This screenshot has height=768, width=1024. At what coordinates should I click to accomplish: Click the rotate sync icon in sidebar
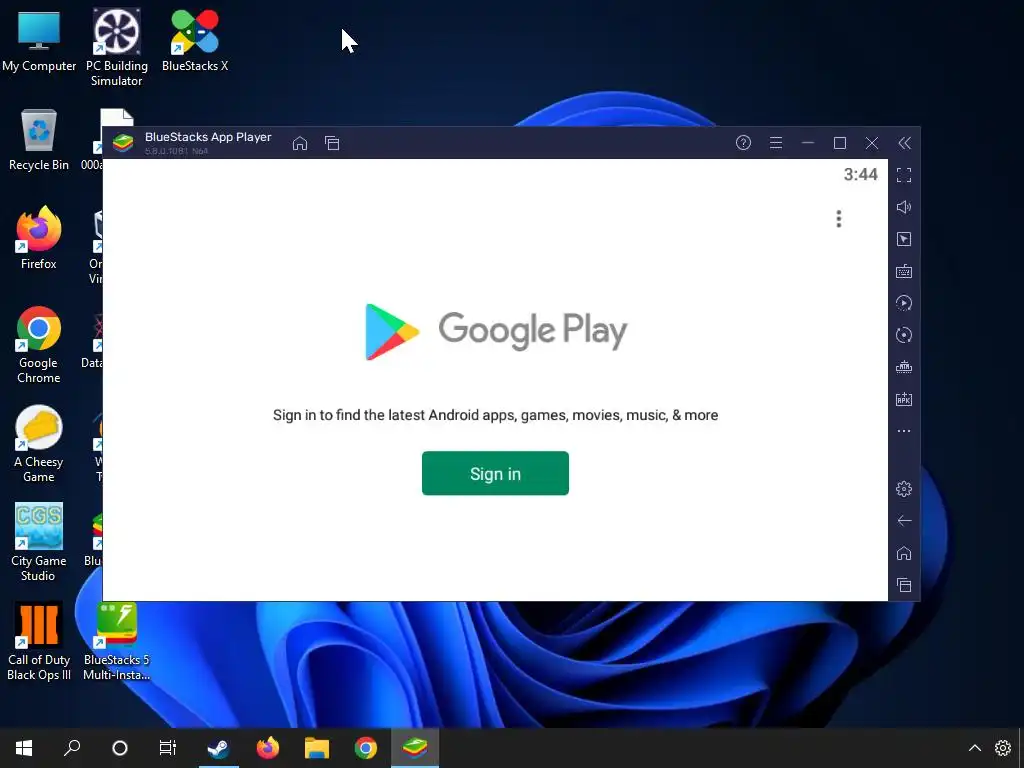[x=904, y=335]
